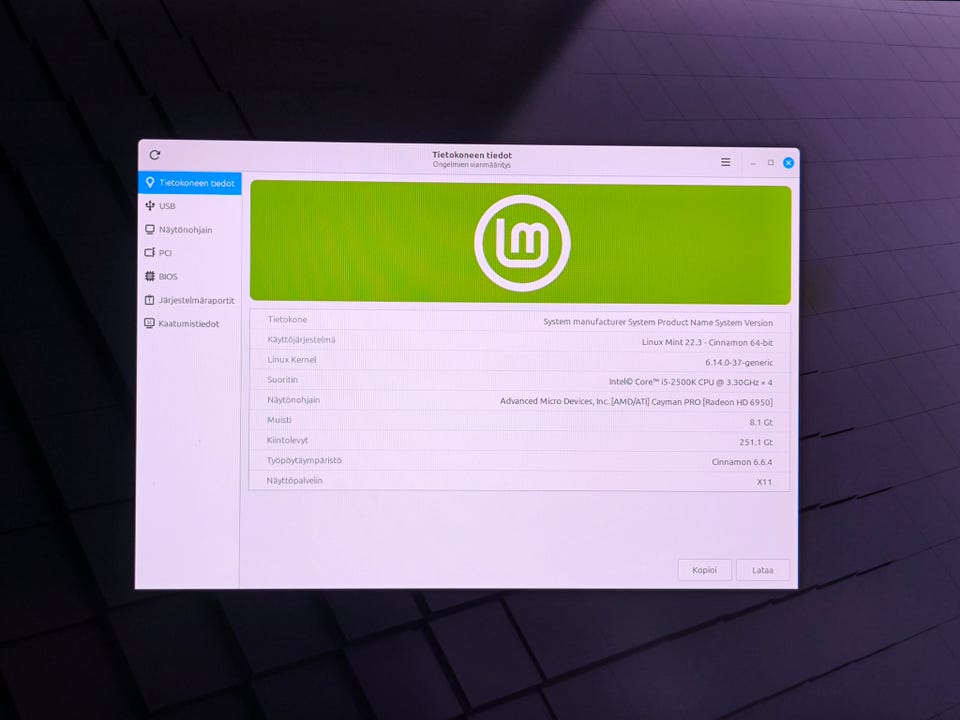Select the memory value 8.1 Gt

761,422
